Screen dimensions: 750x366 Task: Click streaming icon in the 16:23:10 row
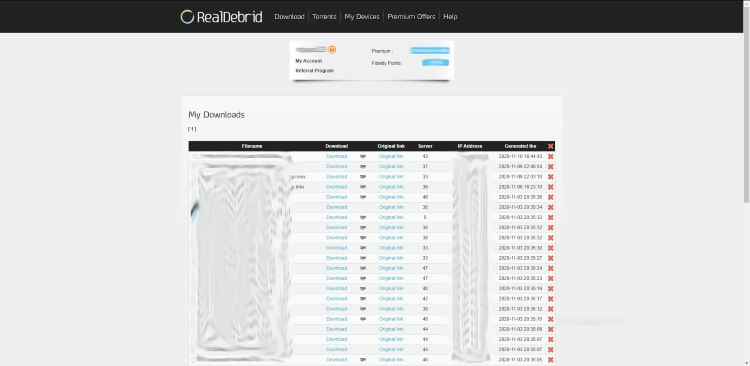click(x=363, y=187)
